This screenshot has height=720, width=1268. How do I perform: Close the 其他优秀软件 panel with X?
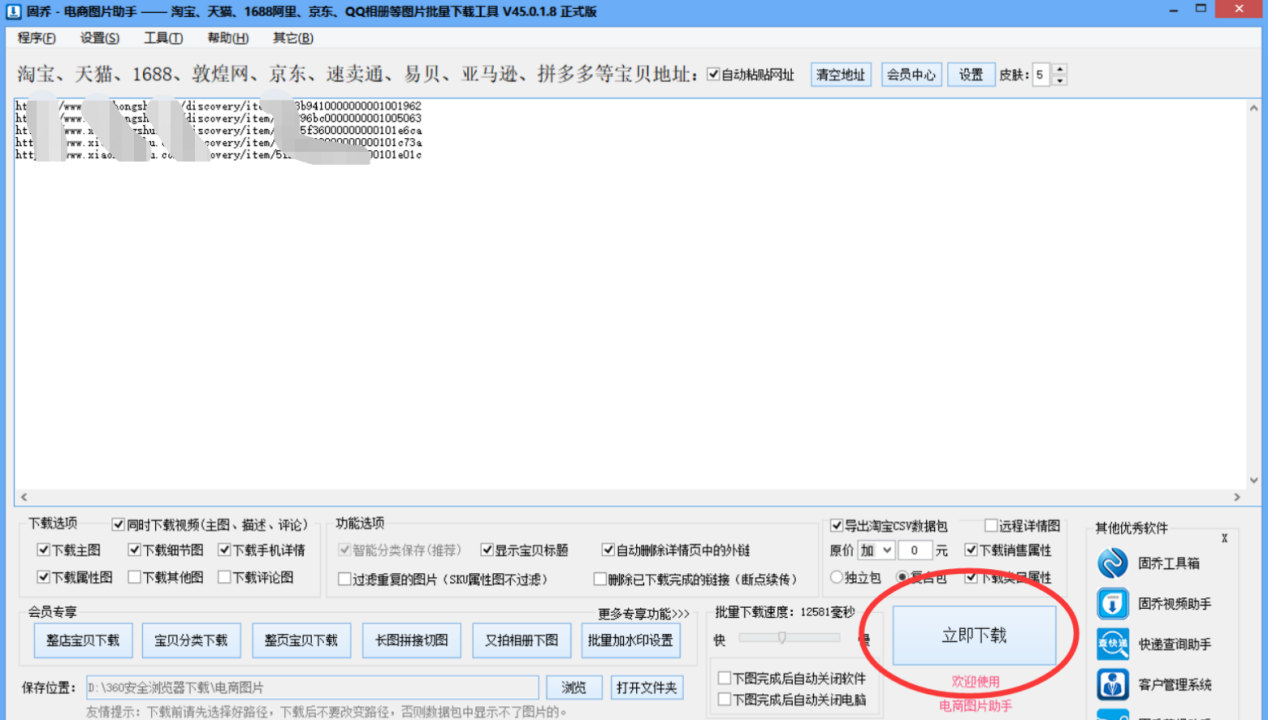click(1224, 538)
